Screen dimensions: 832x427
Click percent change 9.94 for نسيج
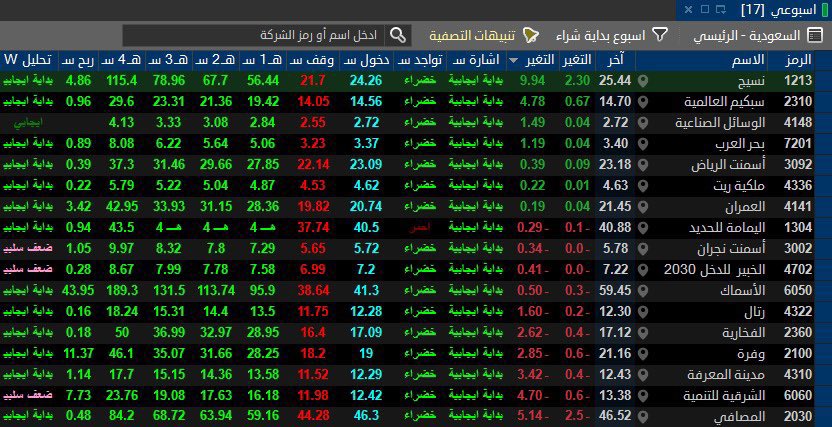pos(532,81)
